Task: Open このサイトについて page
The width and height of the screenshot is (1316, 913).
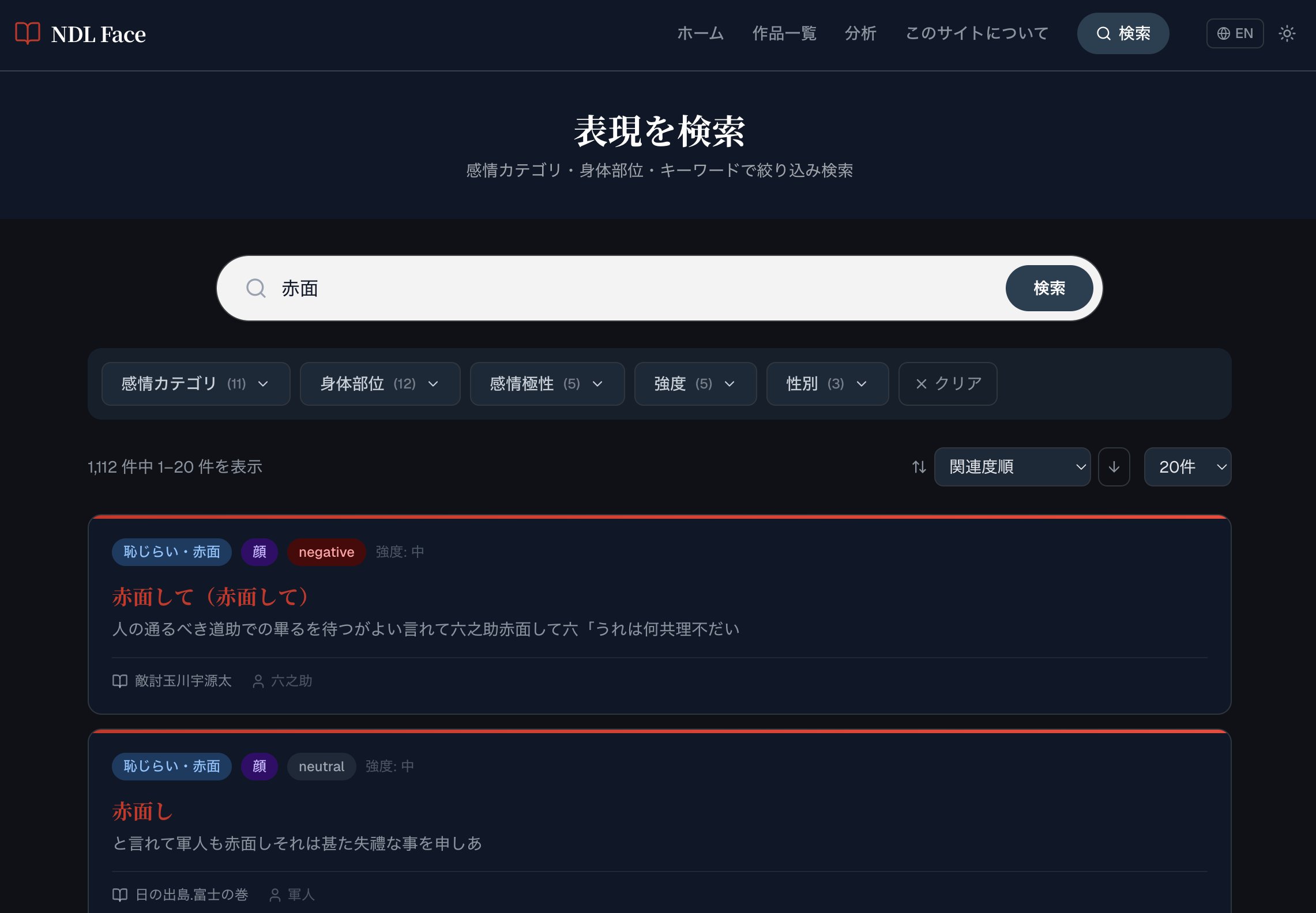Action: pos(977,33)
